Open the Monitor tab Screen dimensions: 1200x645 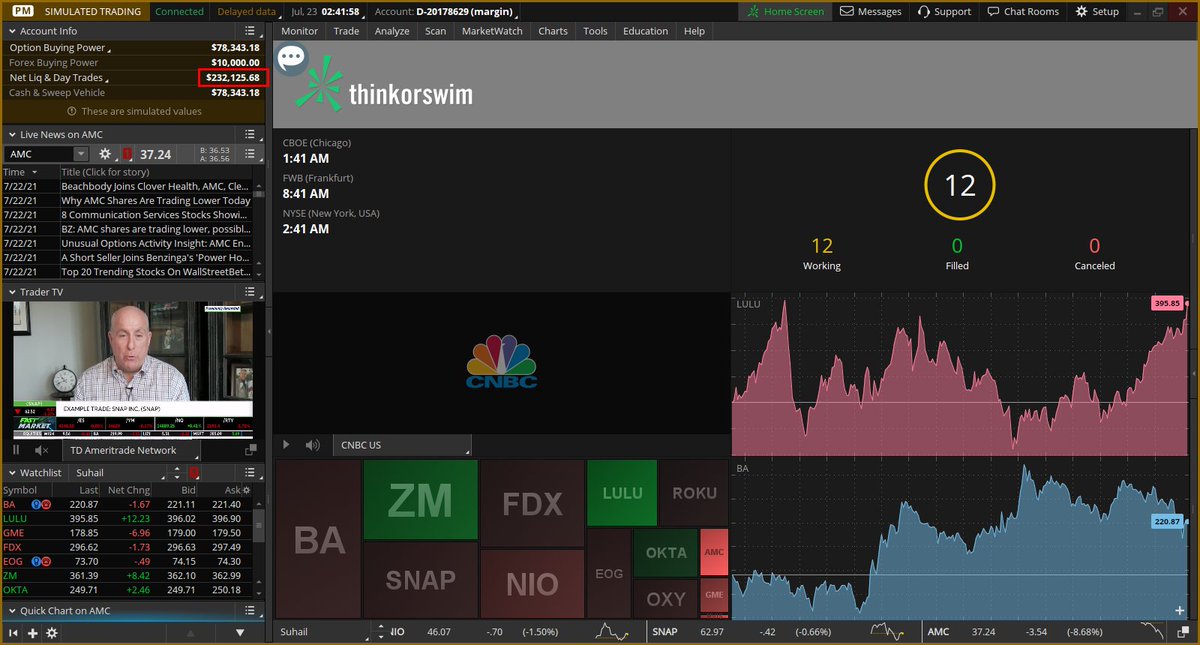coord(299,31)
